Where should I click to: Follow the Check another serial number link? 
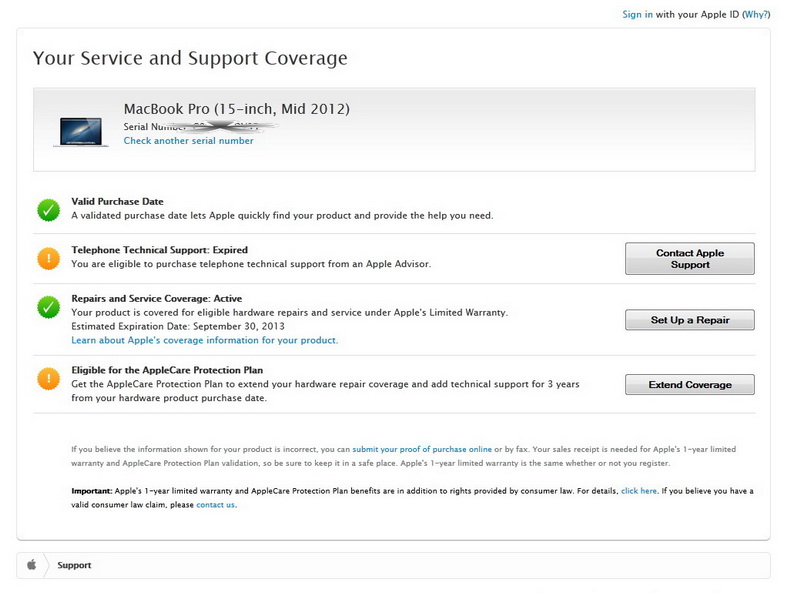[x=188, y=141]
